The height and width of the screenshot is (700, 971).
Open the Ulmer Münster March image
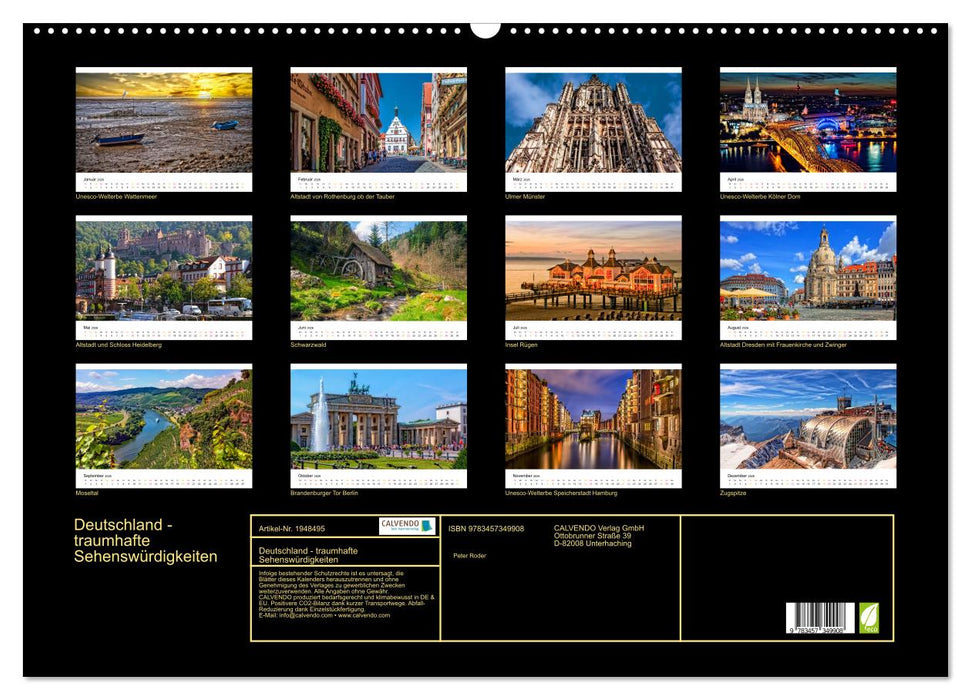tap(593, 121)
